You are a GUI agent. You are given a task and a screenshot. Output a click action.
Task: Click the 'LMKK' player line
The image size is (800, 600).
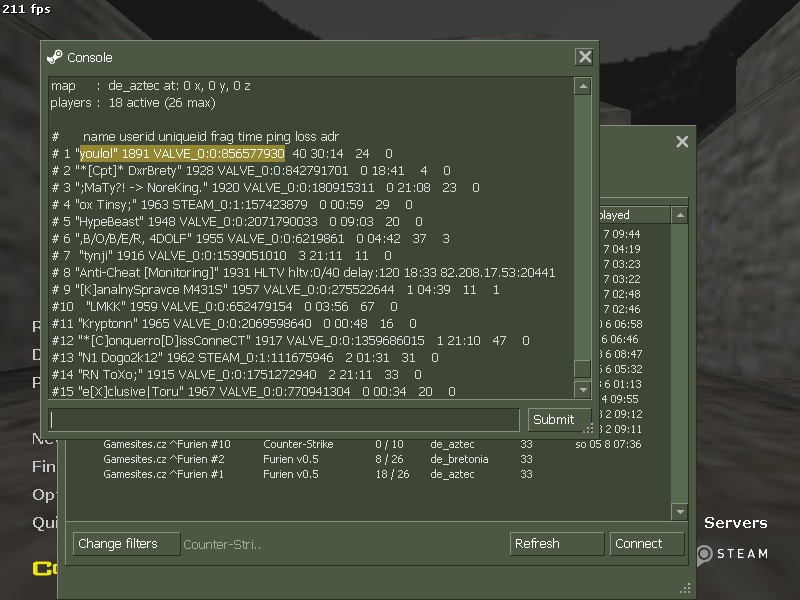point(224,307)
